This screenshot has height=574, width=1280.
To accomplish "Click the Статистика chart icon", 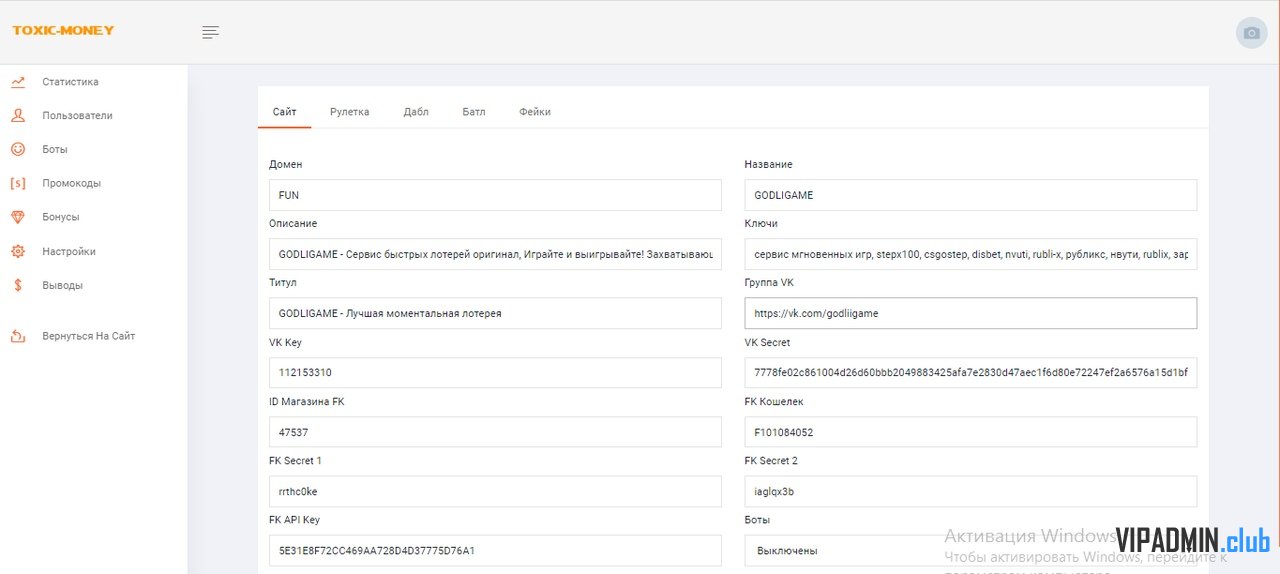I will (18, 82).
